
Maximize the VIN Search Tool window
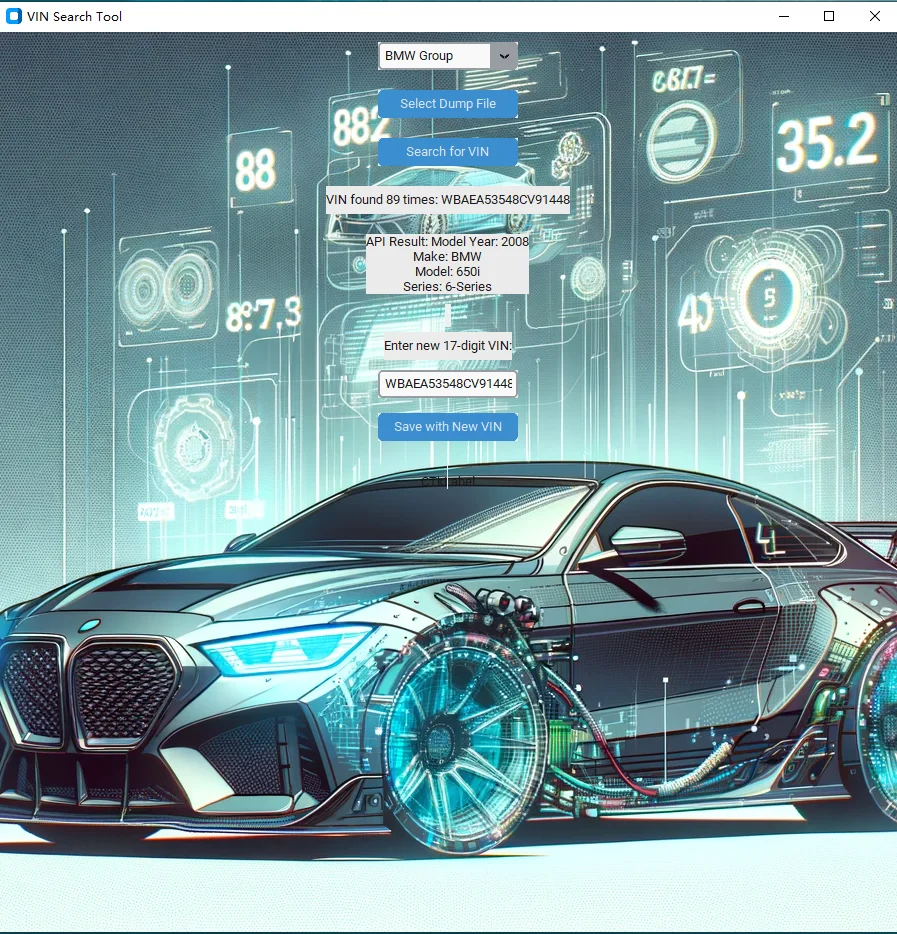[x=829, y=16]
